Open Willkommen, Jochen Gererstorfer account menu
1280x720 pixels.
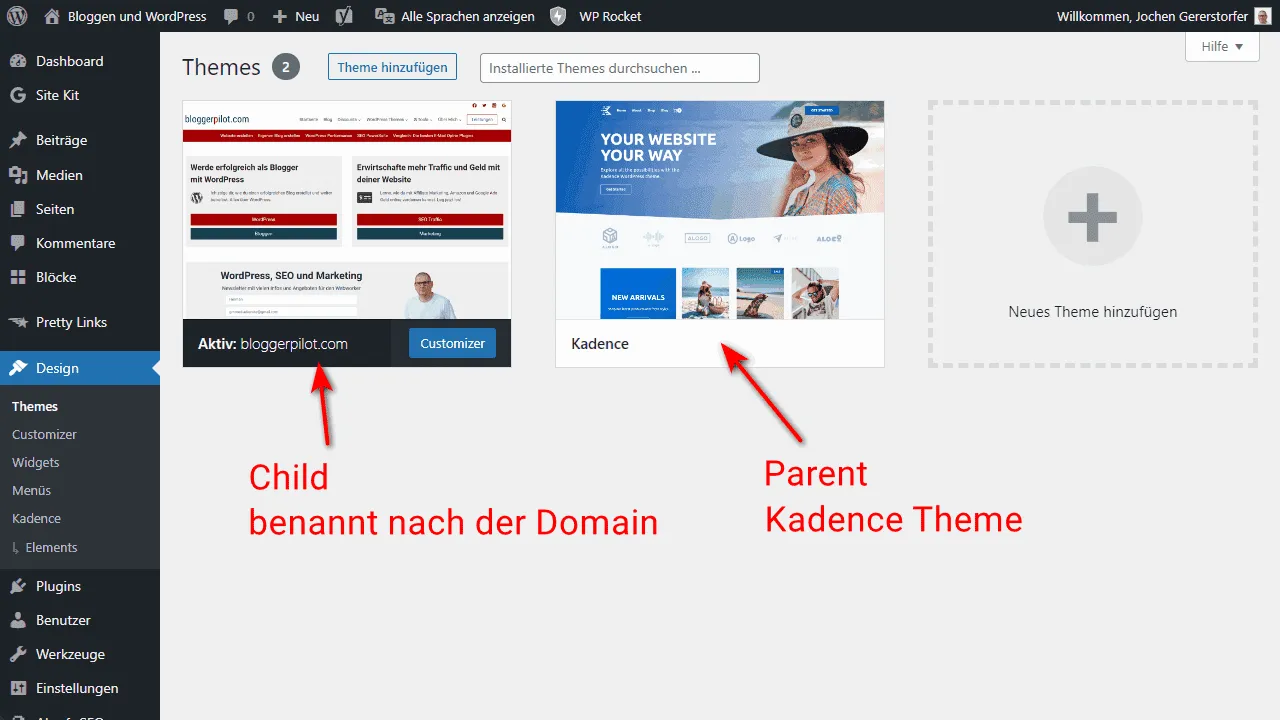[1164, 16]
